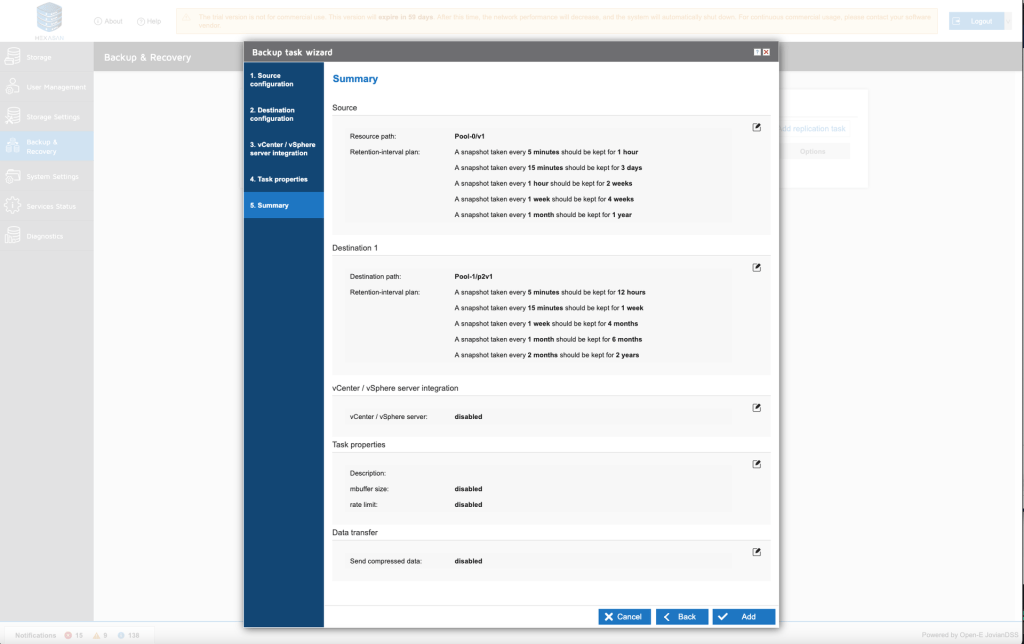Edit the Source section settings
The image size is (1024, 644).
point(757,127)
